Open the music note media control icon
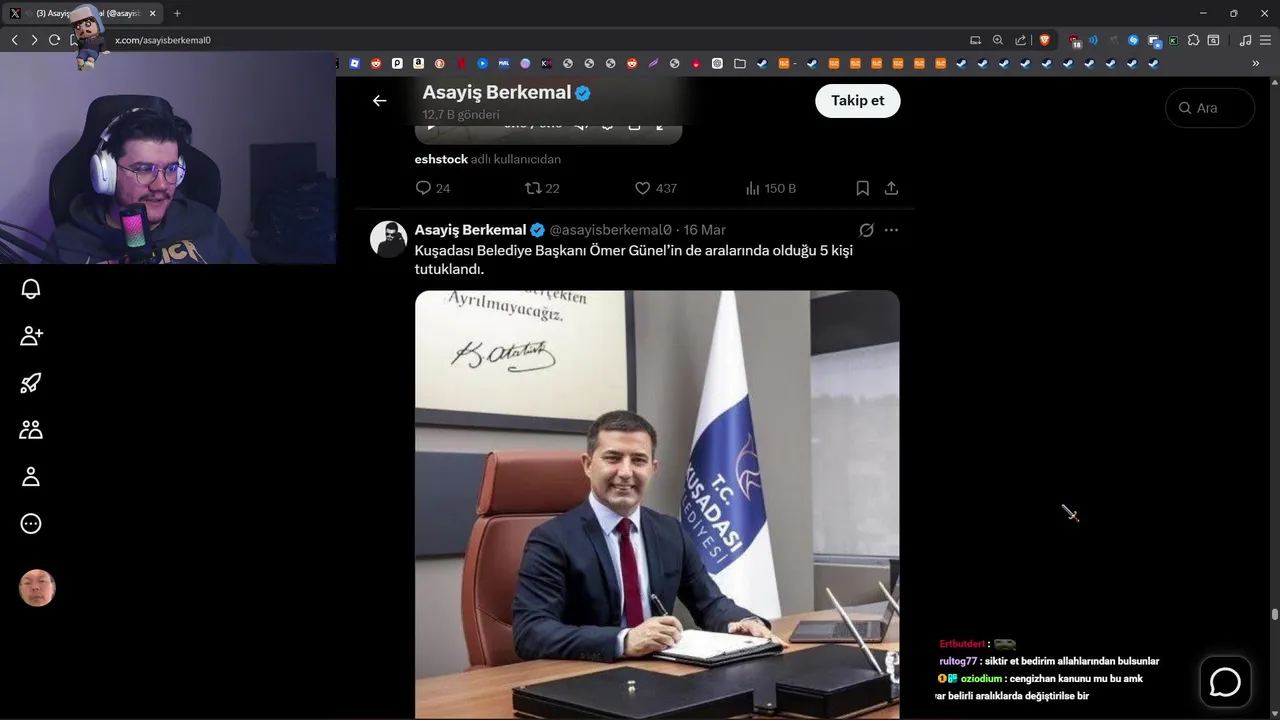Image resolution: width=1280 pixels, height=720 pixels. click(1245, 40)
